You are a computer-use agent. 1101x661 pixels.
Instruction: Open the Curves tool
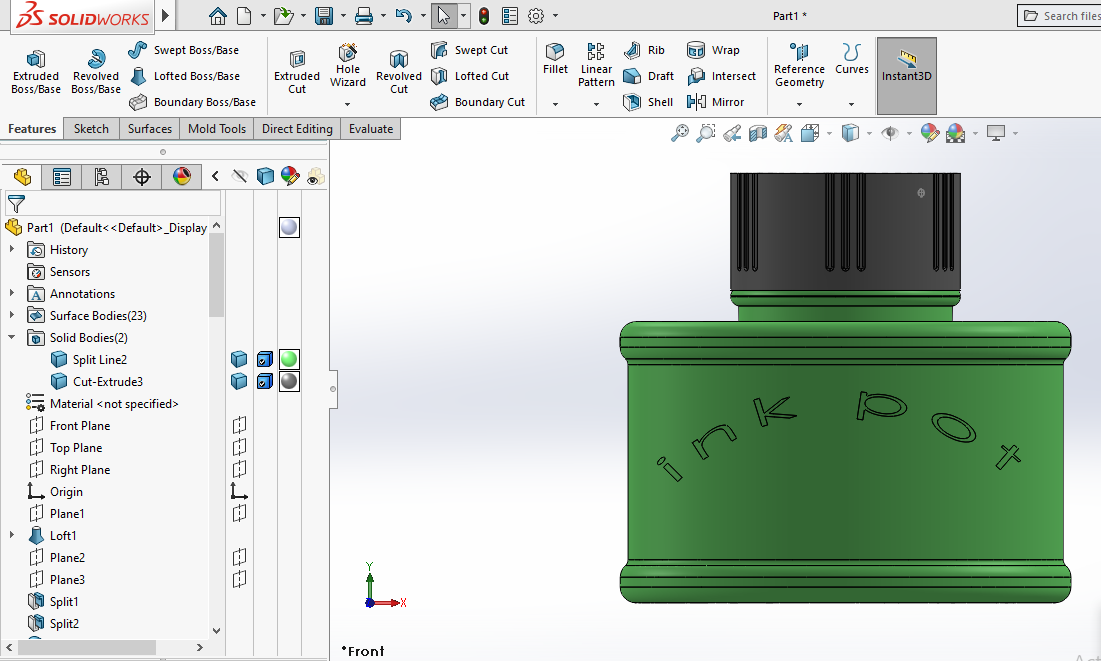pyautogui.click(x=852, y=59)
